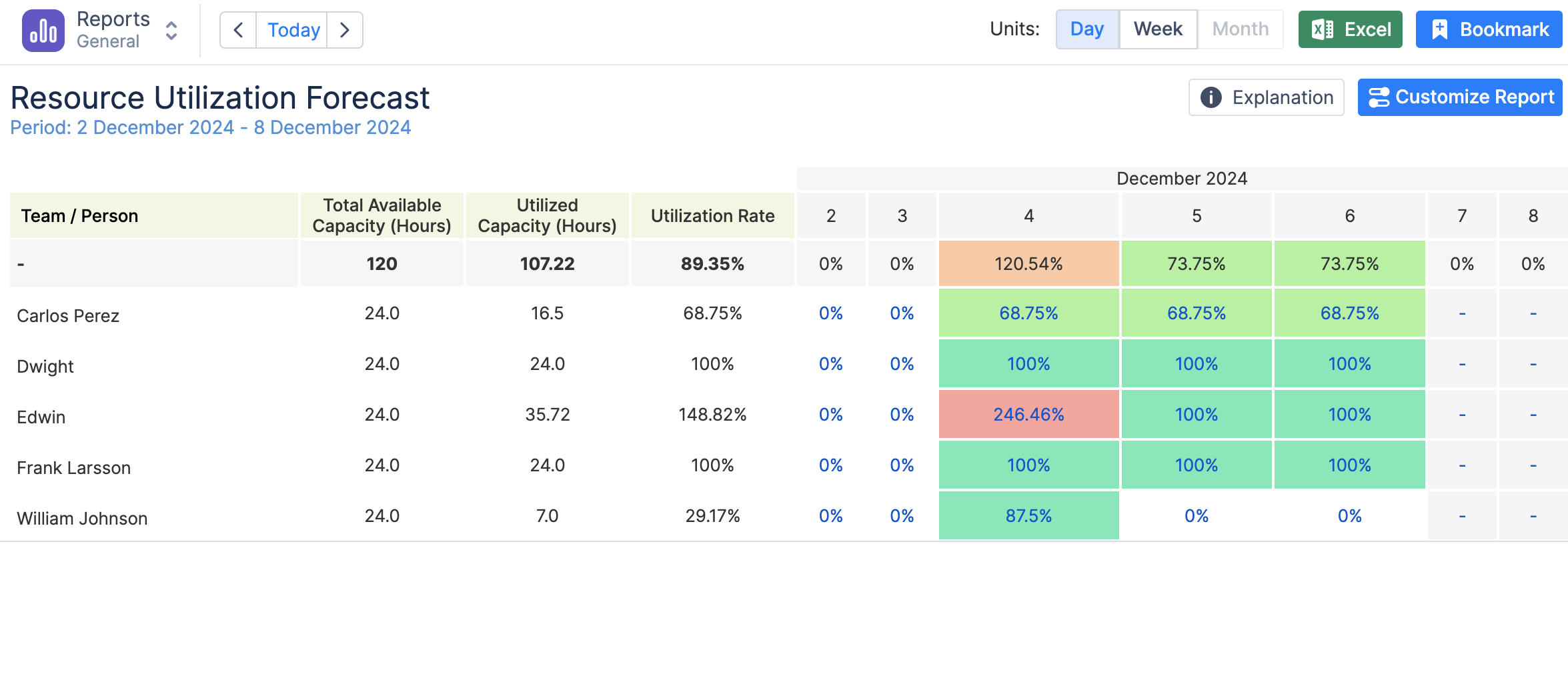Viewport: 1568px width, 700px height.
Task: Click the Explanation info icon
Action: tap(1211, 97)
